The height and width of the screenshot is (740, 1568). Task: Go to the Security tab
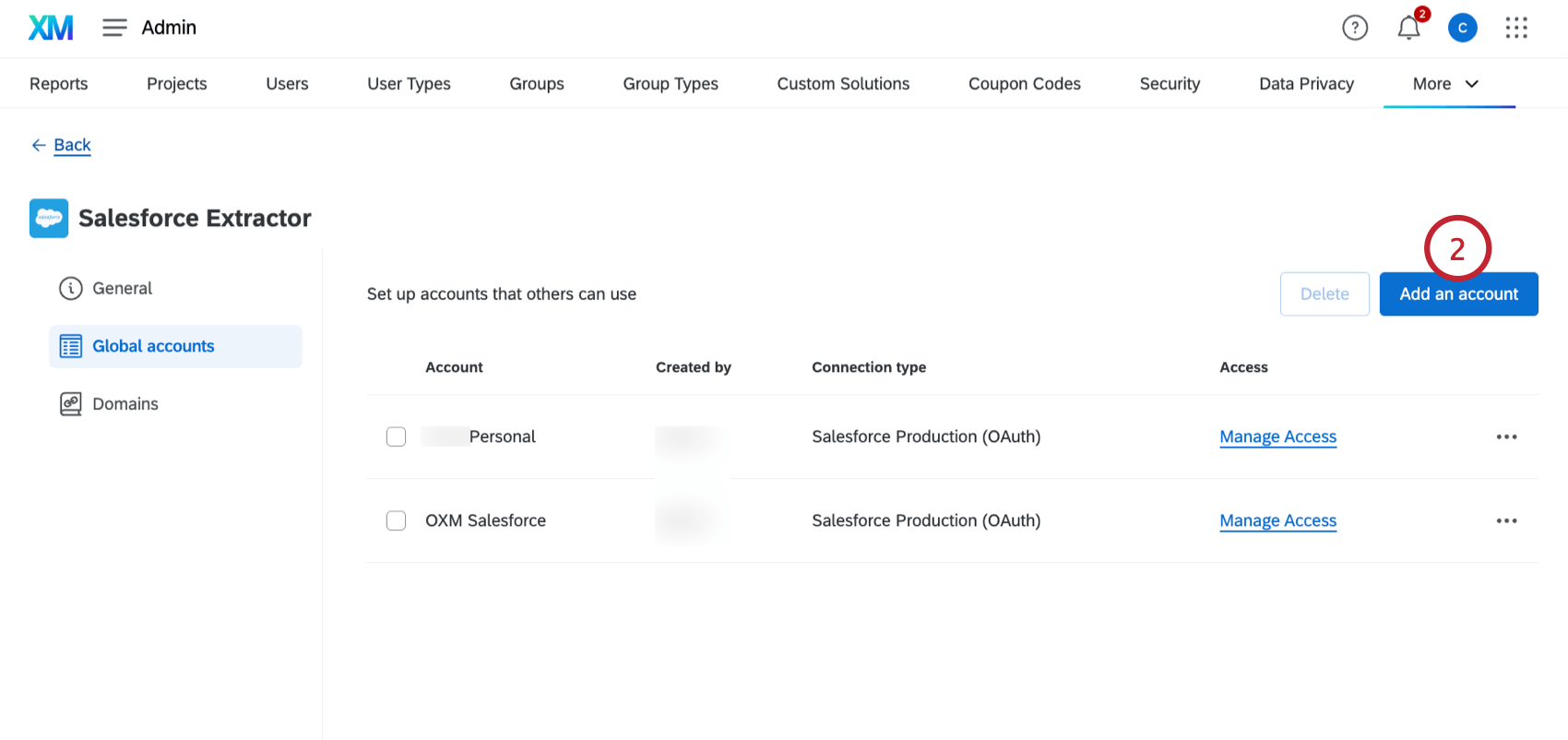coord(1169,84)
